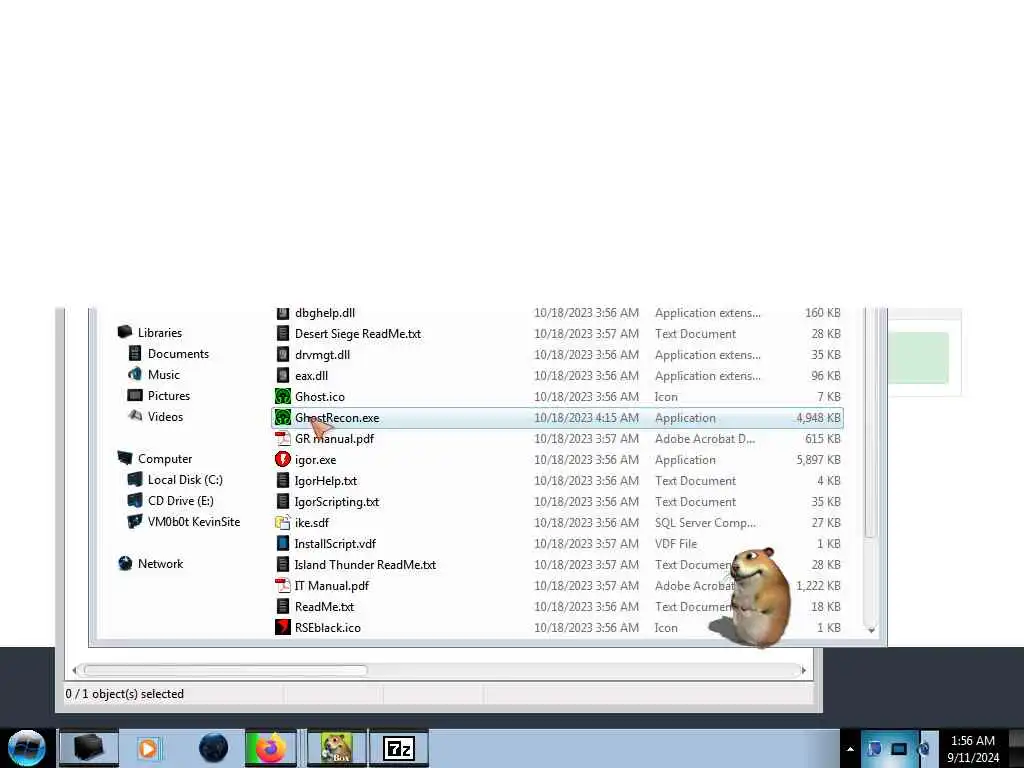This screenshot has width=1024, height=768.
Task: Select file name Island Thunder ReadMe.txt
Action: coord(365,564)
